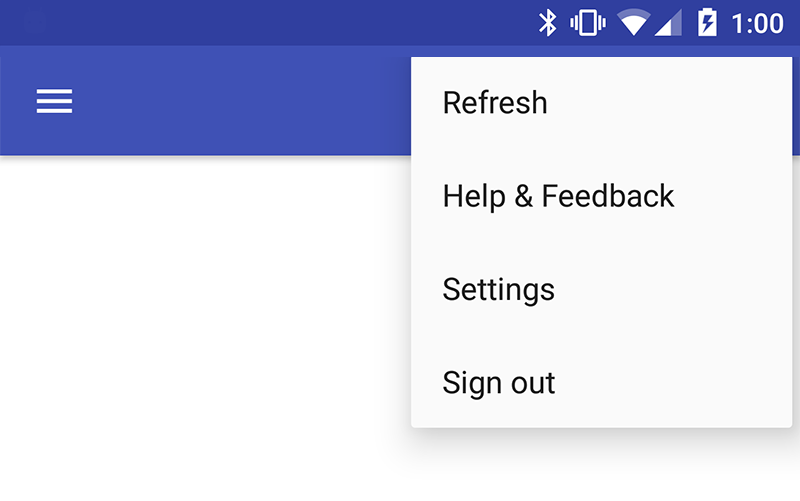This screenshot has width=800, height=501.
Task: Tap the cellular signal strength icon
Action: (x=668, y=22)
